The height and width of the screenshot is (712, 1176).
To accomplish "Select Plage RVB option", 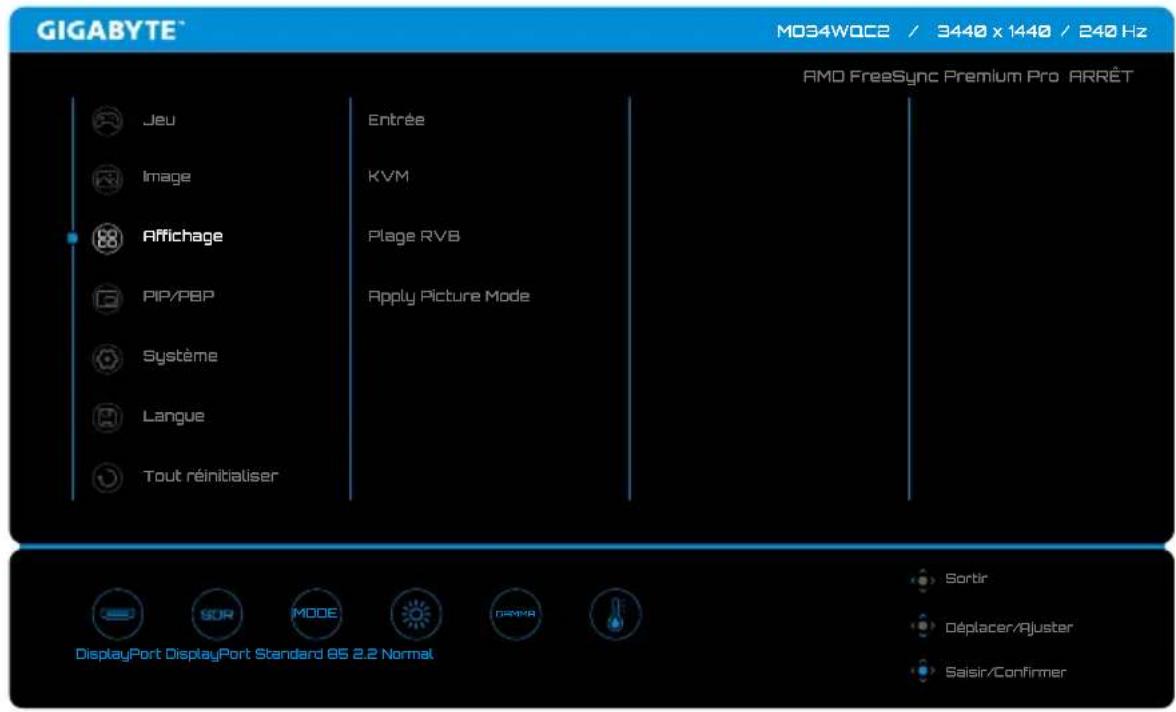I will 414,236.
